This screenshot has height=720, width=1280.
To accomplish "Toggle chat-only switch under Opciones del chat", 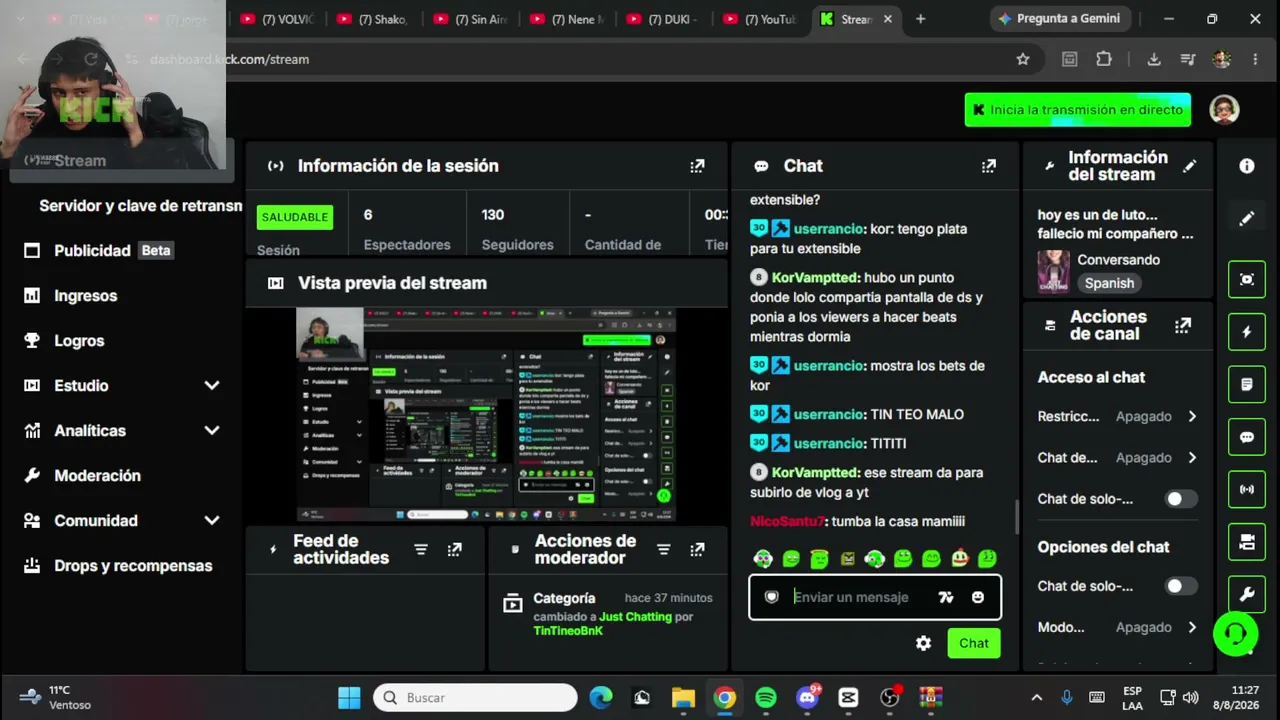I will 1181,586.
